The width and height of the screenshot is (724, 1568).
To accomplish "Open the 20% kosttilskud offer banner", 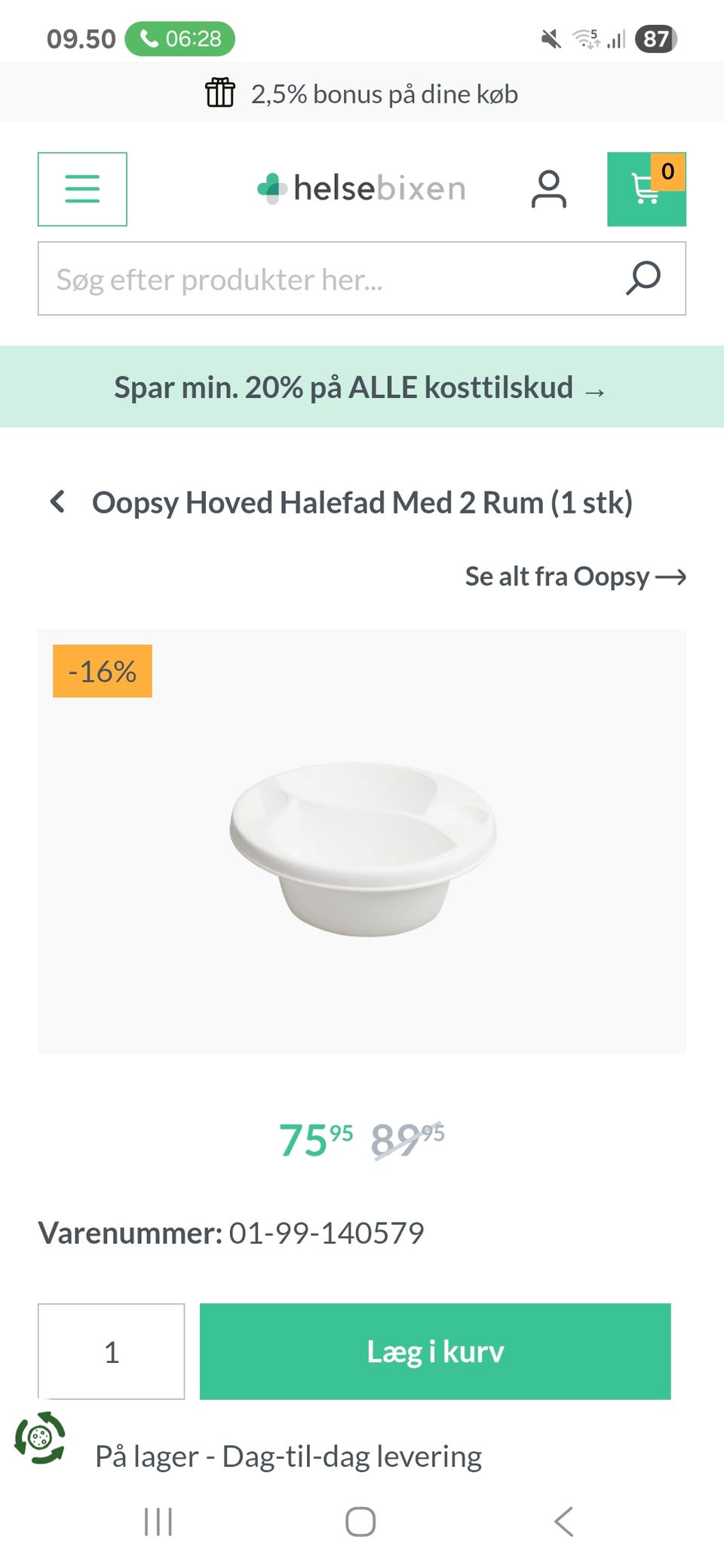I will click(x=361, y=387).
